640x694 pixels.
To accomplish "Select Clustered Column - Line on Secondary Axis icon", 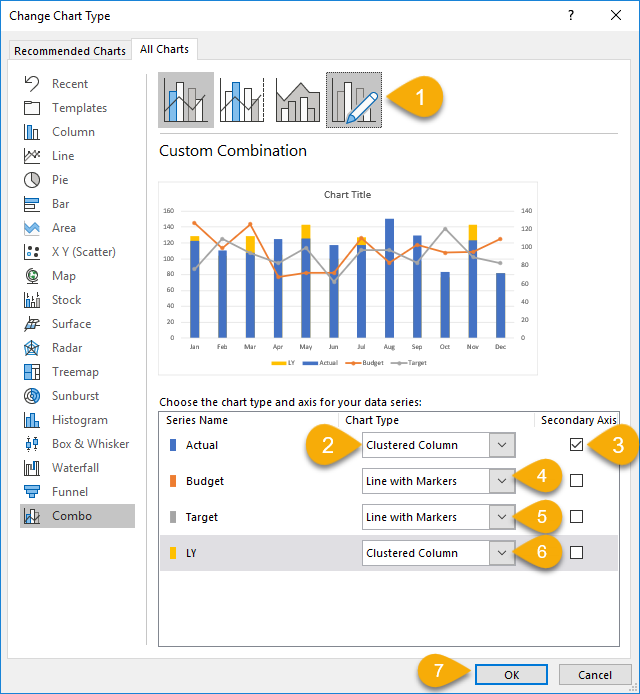I will tap(242, 100).
